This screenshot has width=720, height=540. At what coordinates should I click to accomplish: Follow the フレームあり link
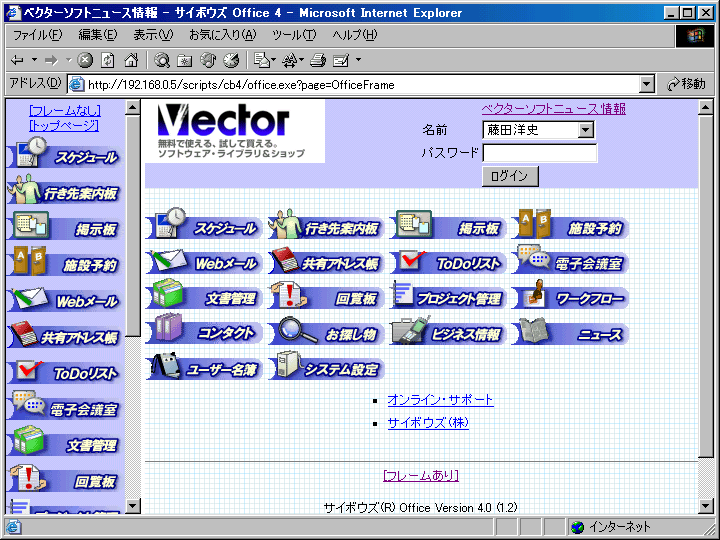point(421,475)
